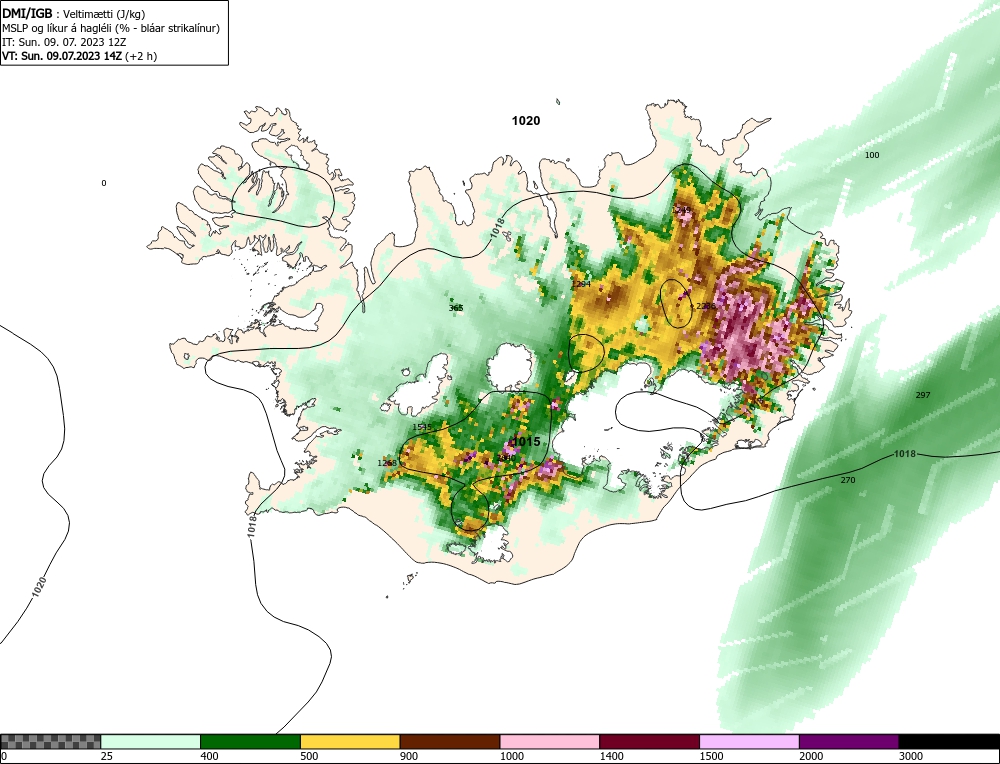Click the yellow 500–900 legend swatch
This screenshot has width=1000, height=764.
tap(350, 742)
